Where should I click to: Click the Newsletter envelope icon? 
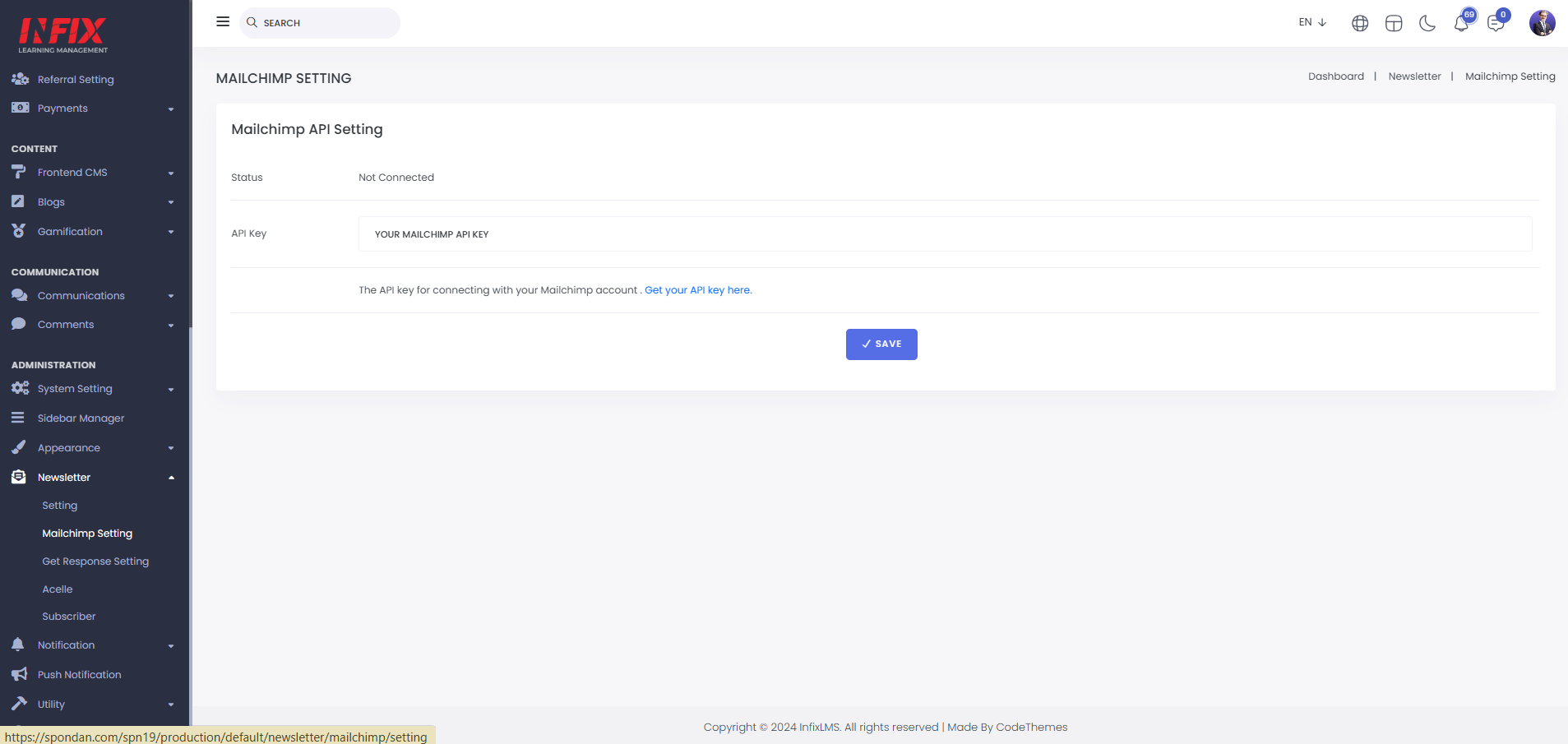[x=18, y=477]
